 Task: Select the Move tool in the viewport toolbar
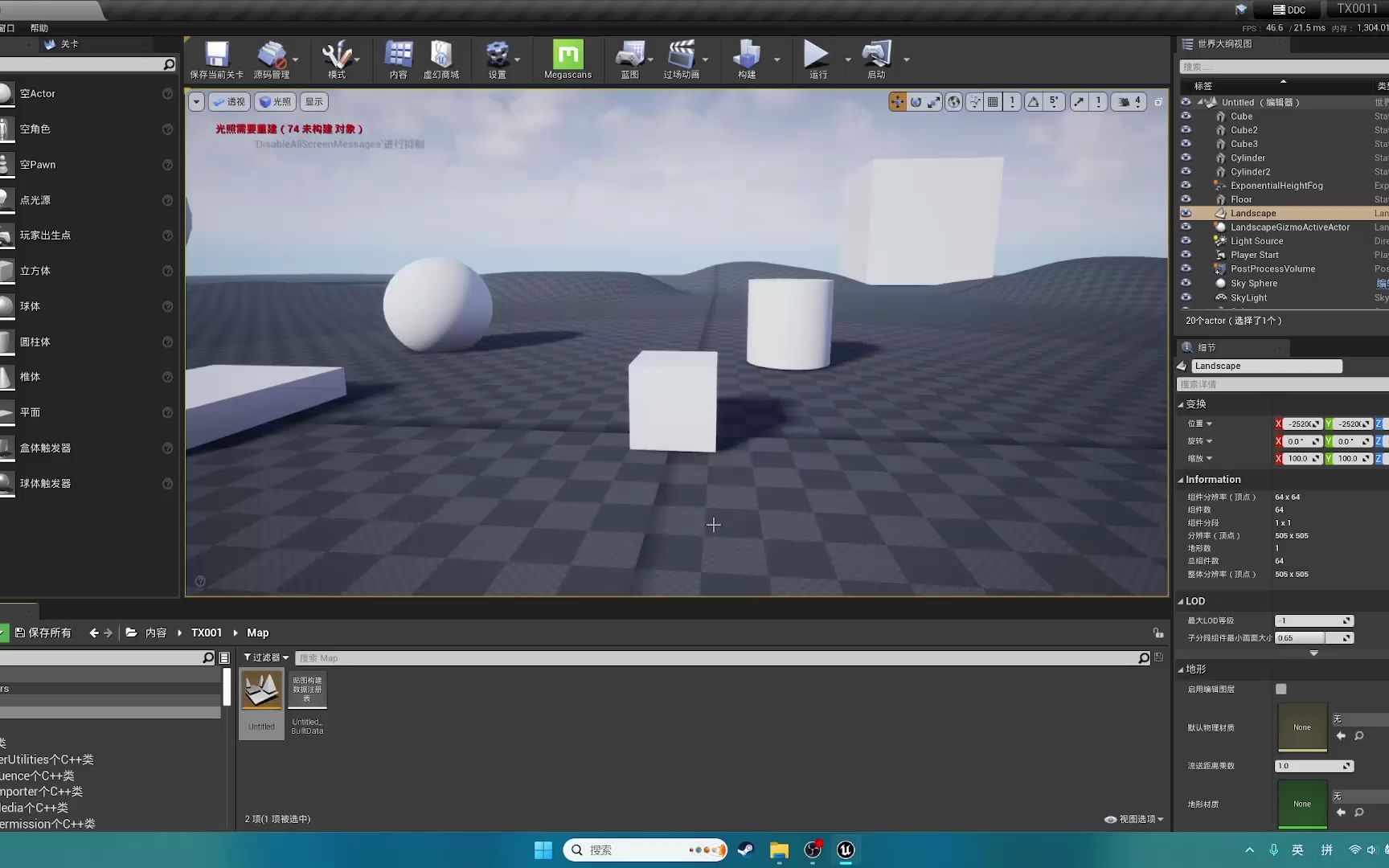(895, 101)
